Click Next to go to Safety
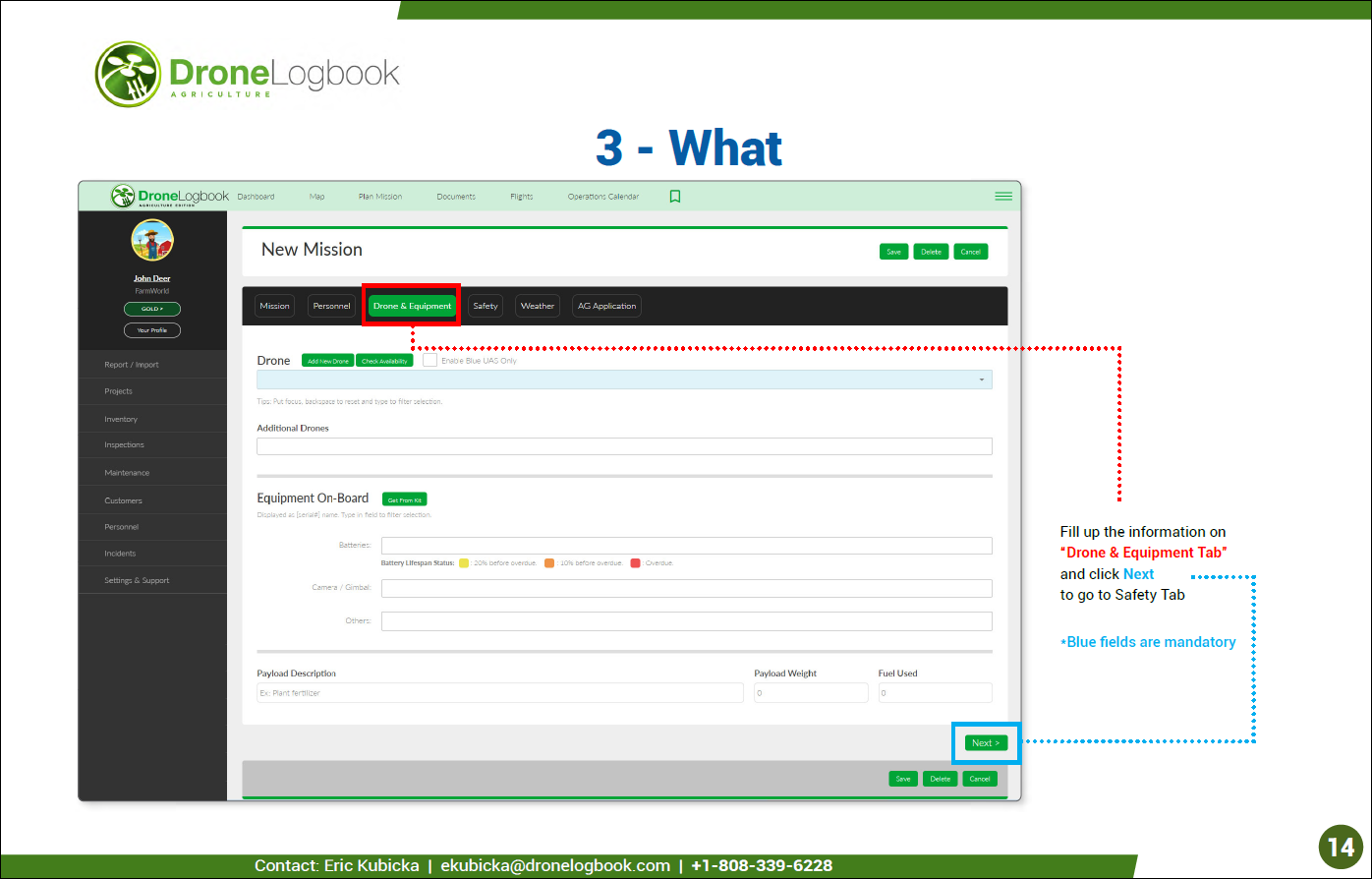Viewport: 1372px width, 879px height. click(x=986, y=743)
